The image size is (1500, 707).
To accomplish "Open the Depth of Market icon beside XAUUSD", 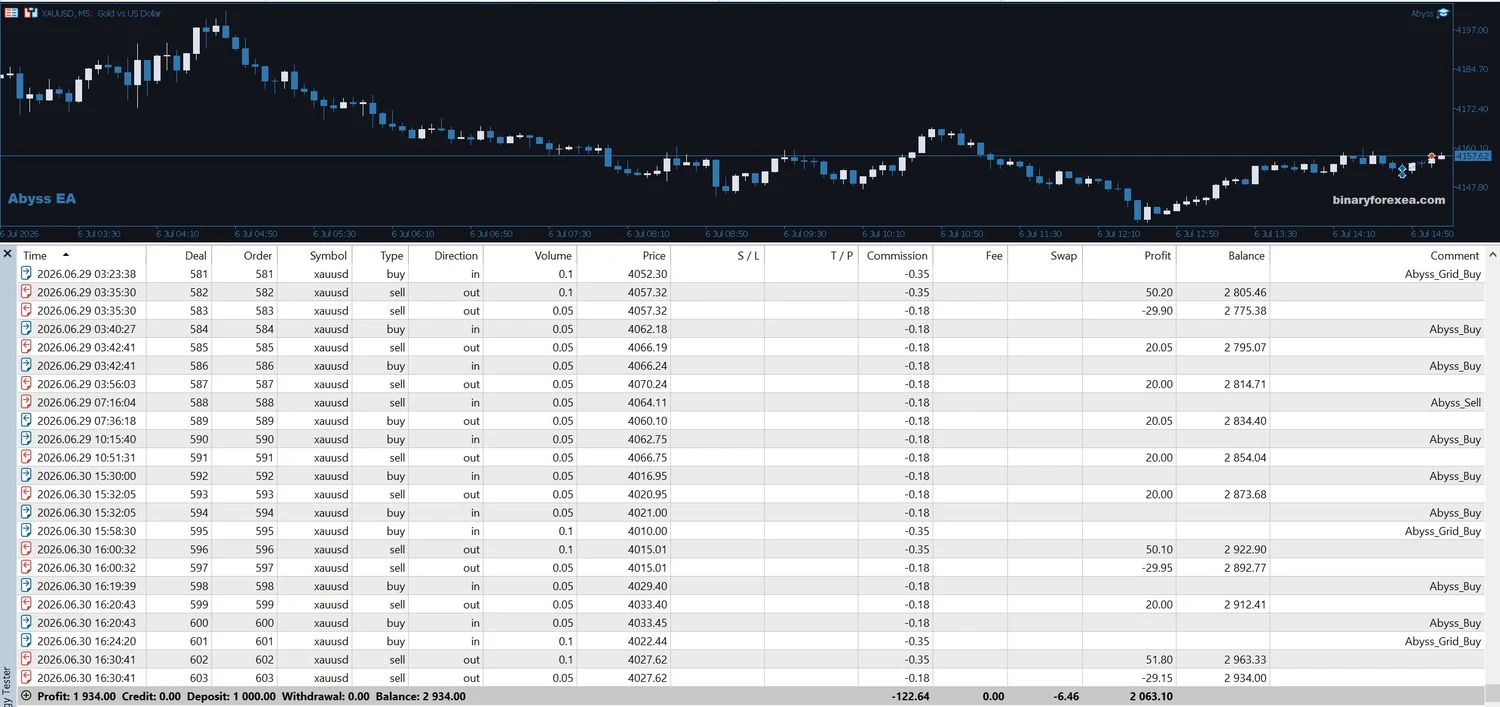I will coord(30,13).
